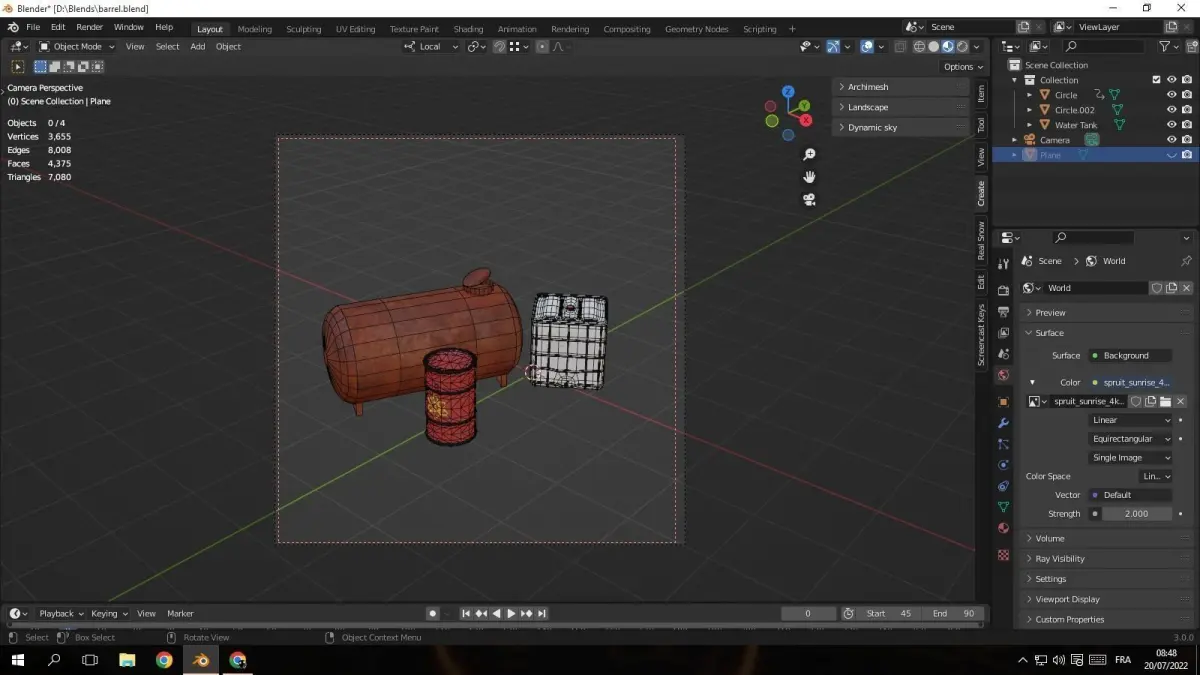Open the Single Image source dropdown
1200x675 pixels.
tap(1130, 458)
